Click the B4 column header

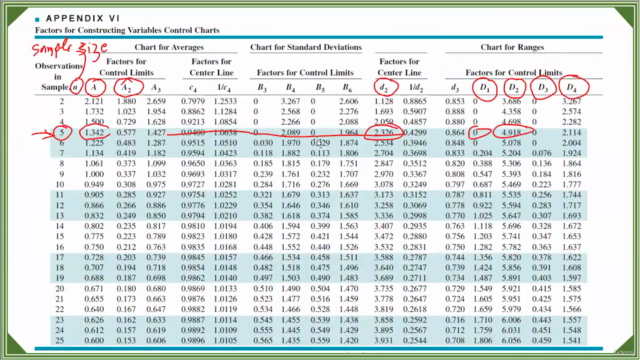click(291, 87)
